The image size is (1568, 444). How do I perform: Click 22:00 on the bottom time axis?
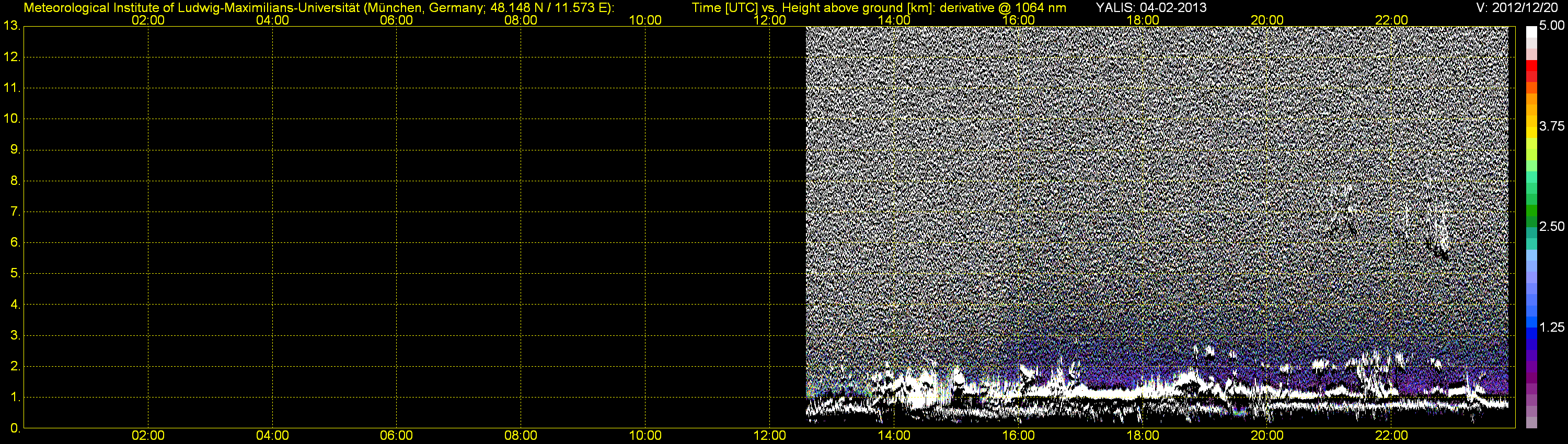(x=1391, y=436)
